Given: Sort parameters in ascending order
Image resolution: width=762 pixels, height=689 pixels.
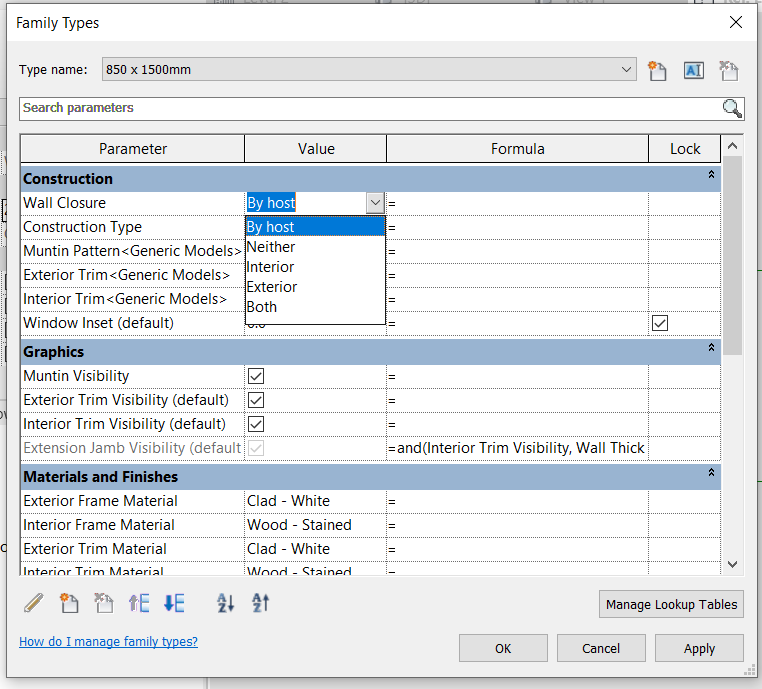Looking at the screenshot, I should 225,603.
